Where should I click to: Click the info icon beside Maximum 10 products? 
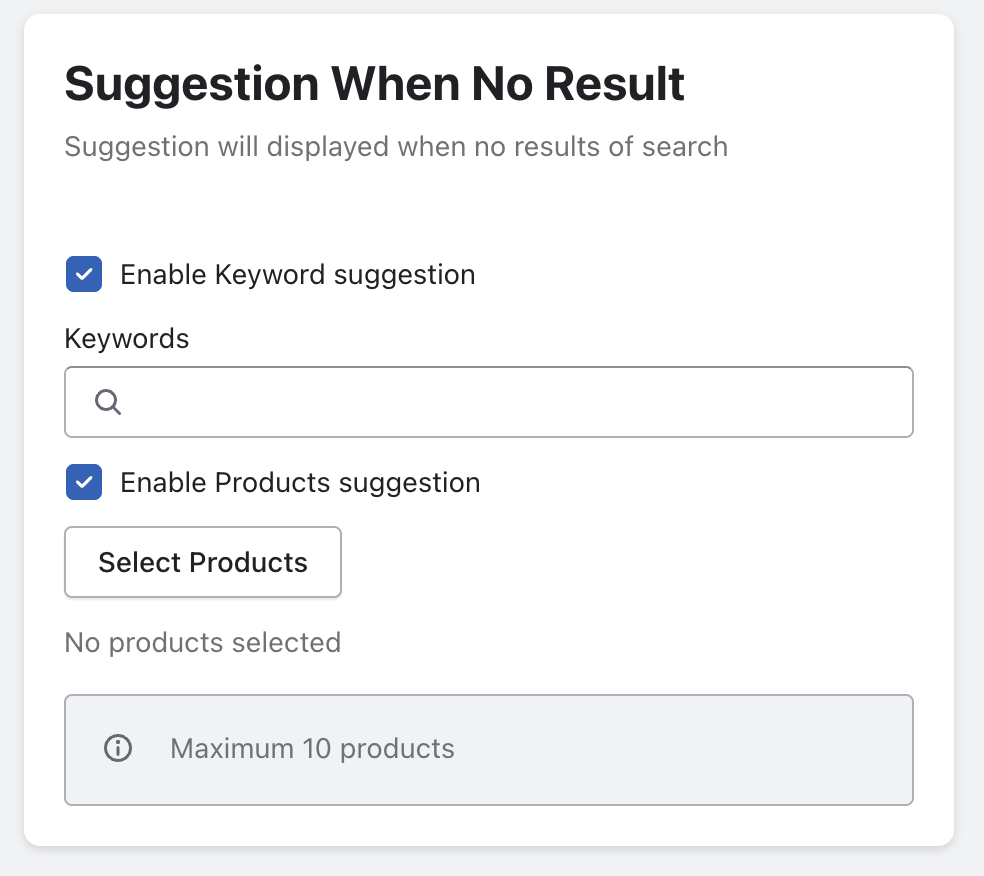pos(118,748)
